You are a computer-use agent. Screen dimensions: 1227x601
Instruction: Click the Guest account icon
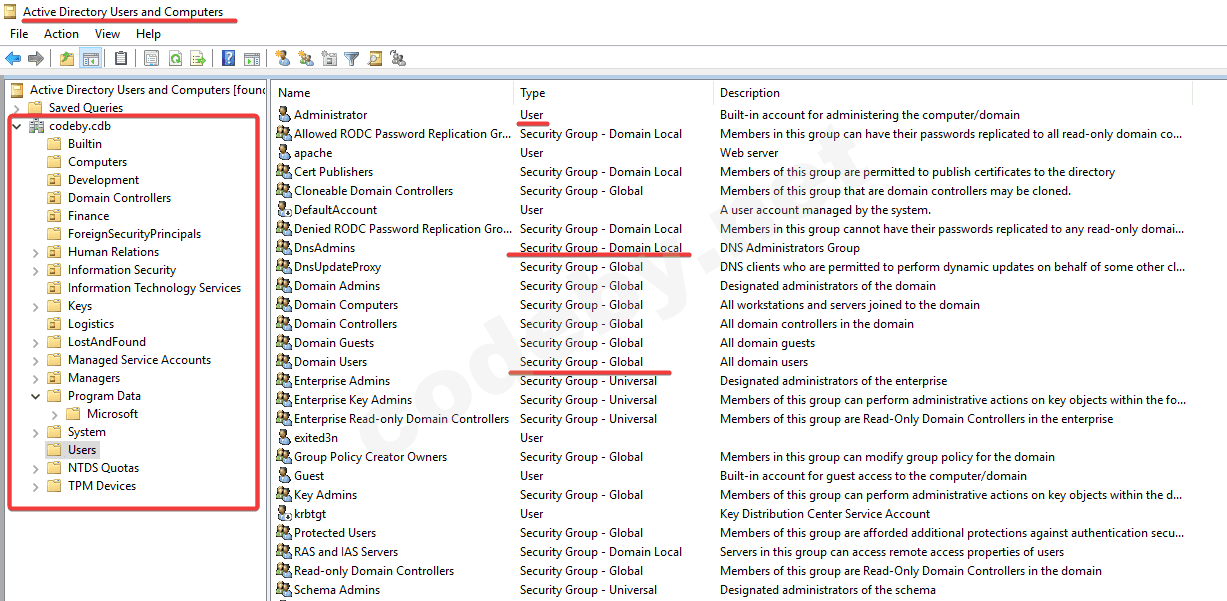pos(284,476)
